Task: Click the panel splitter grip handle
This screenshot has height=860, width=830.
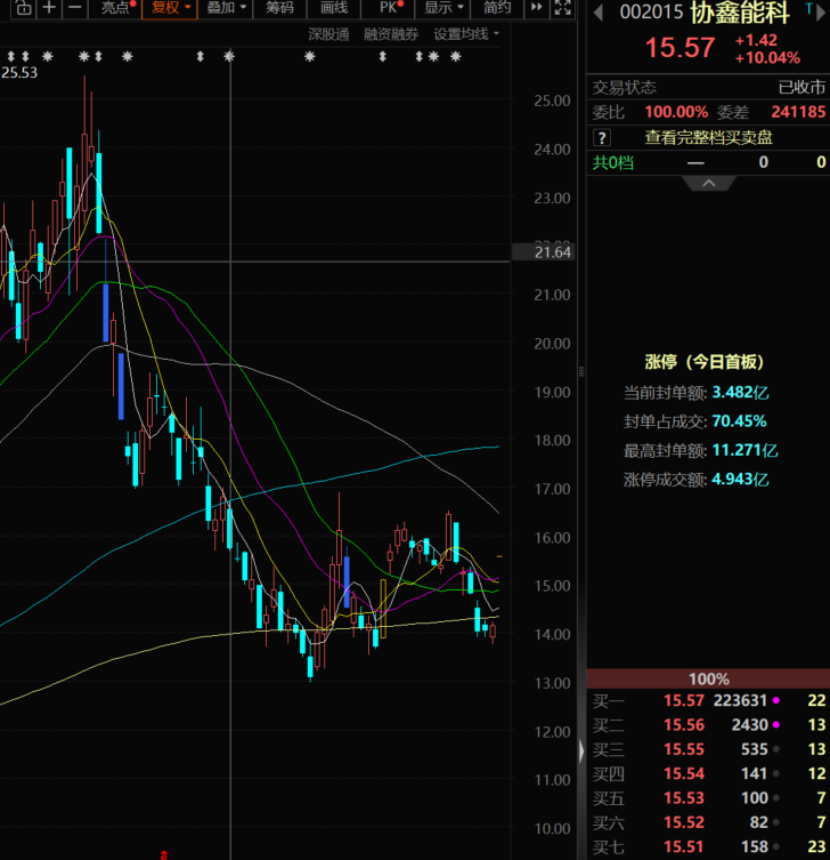Action: point(581,372)
